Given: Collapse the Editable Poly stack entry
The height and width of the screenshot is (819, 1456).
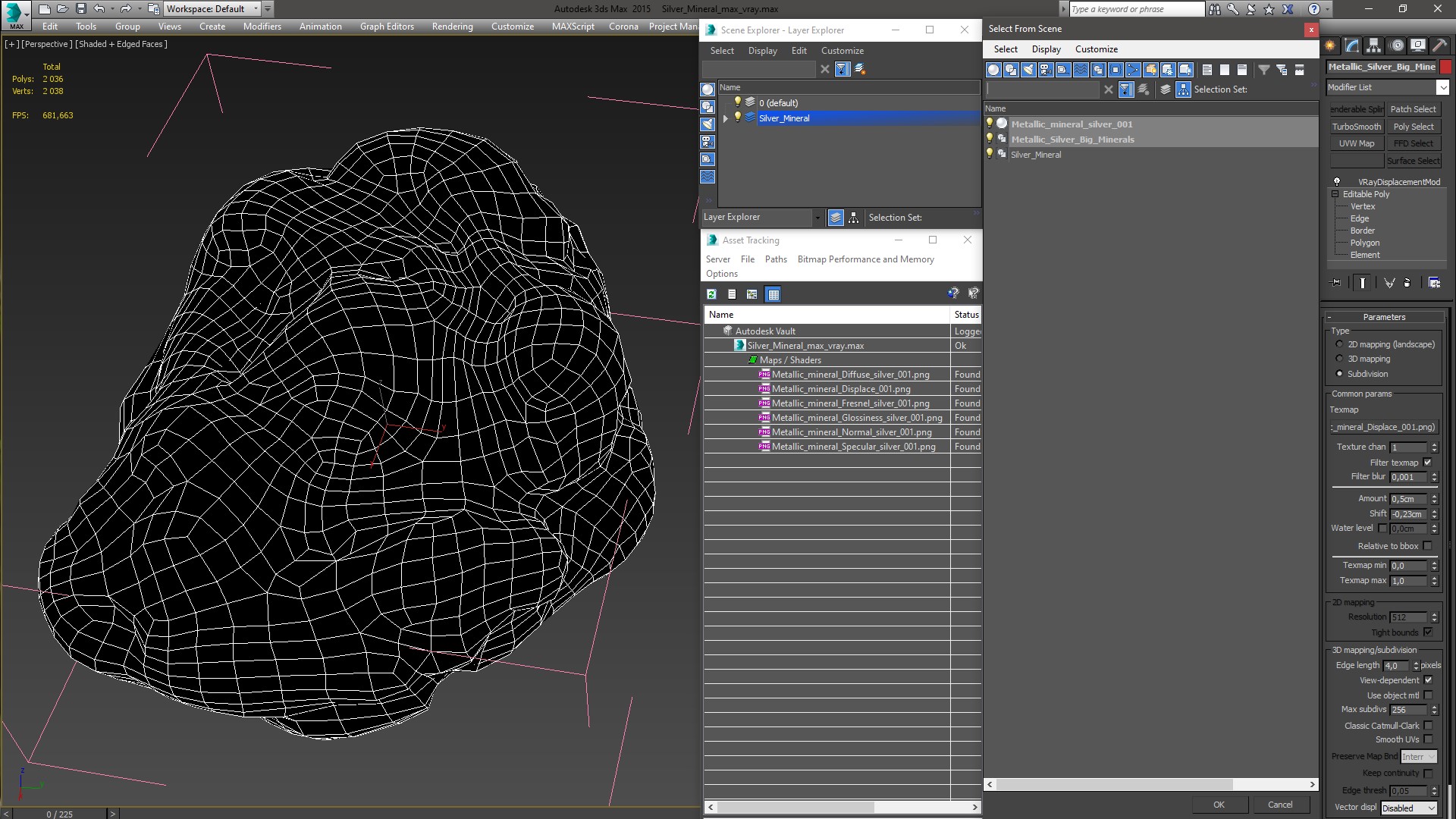Looking at the screenshot, I should tap(1335, 194).
